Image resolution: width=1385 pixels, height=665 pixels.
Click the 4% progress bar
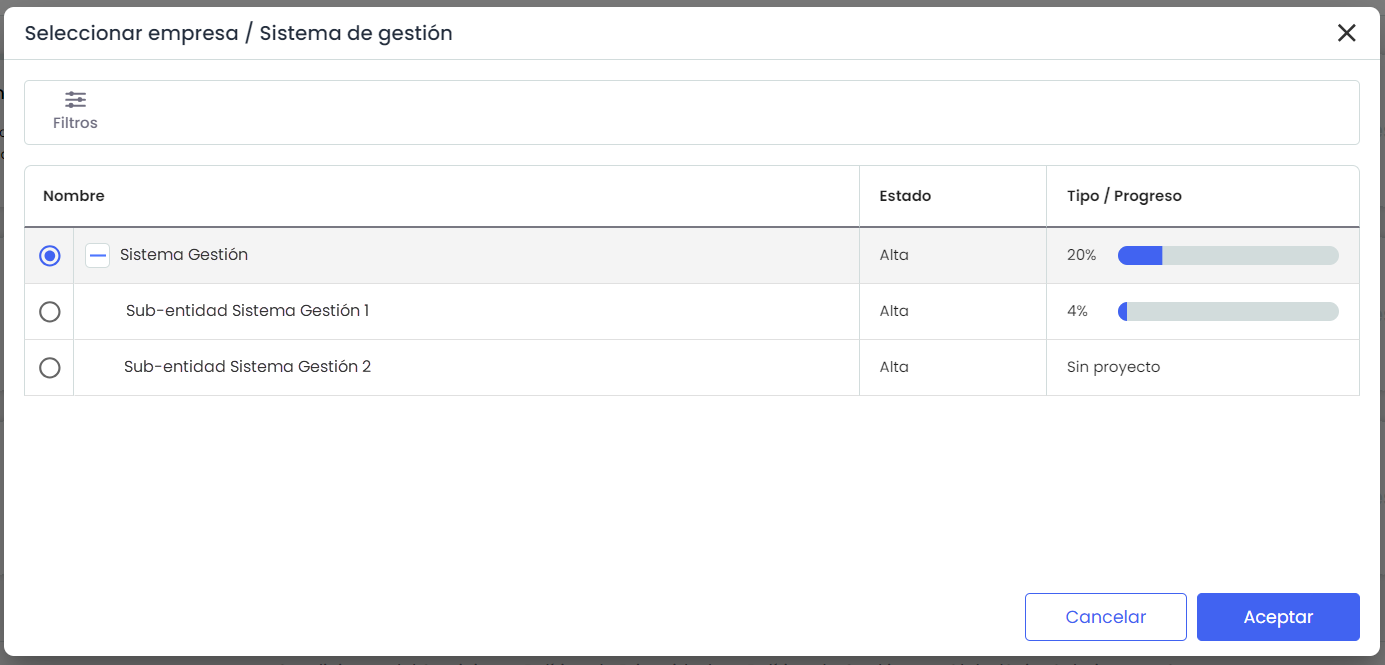[1227, 312]
